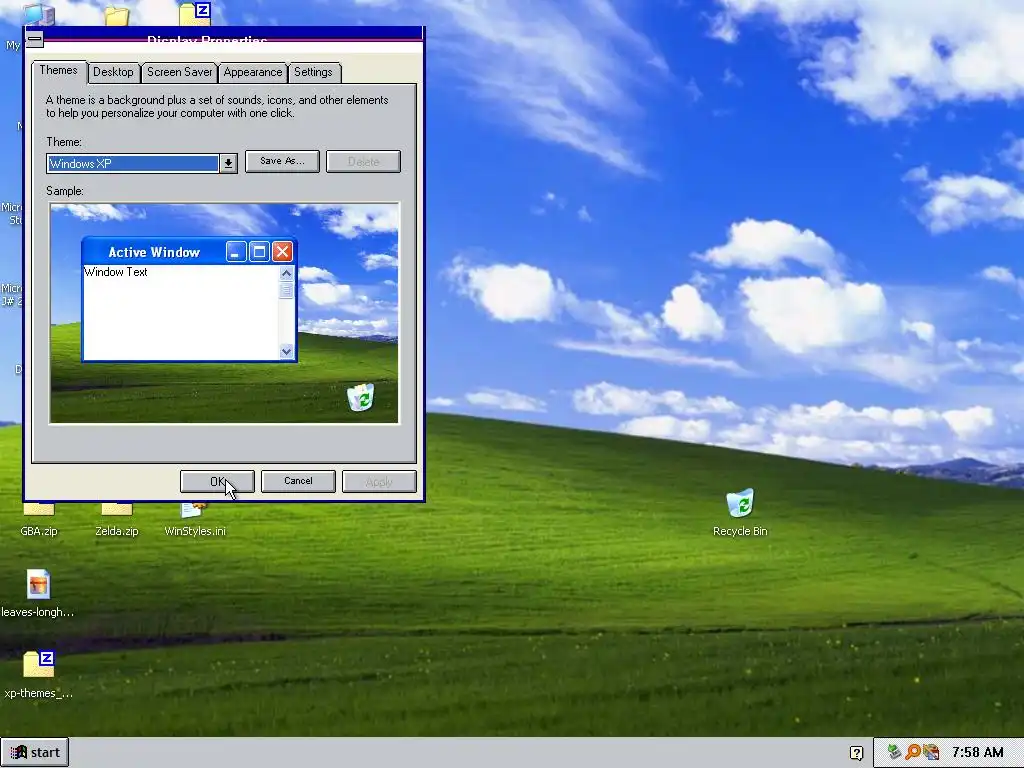
Task: Switch to the Desktop tab
Action: click(113, 72)
